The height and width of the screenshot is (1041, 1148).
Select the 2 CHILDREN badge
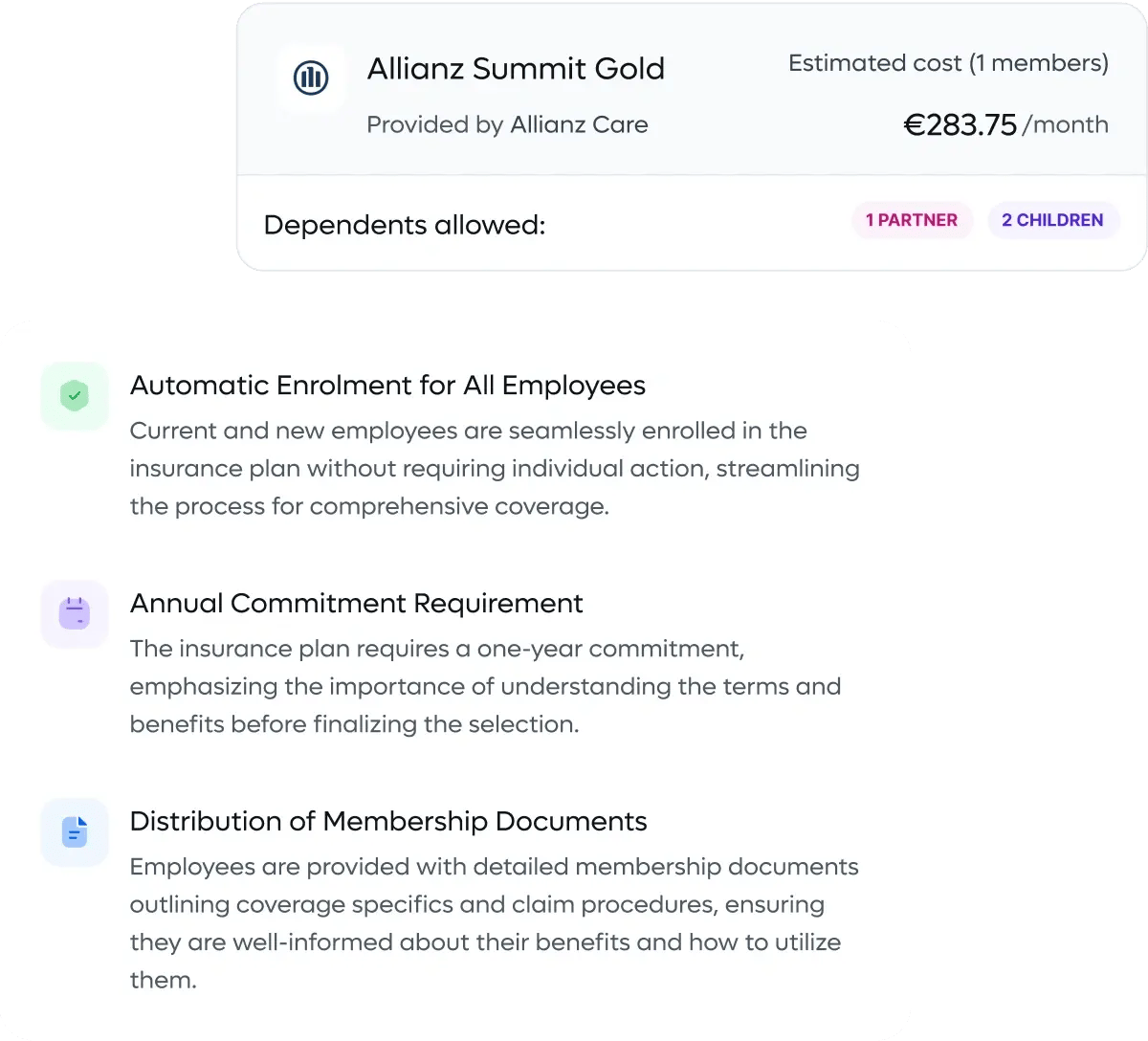point(1052,220)
